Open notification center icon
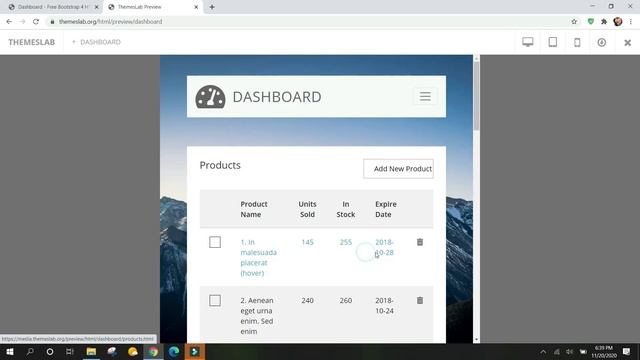 coord(626,351)
